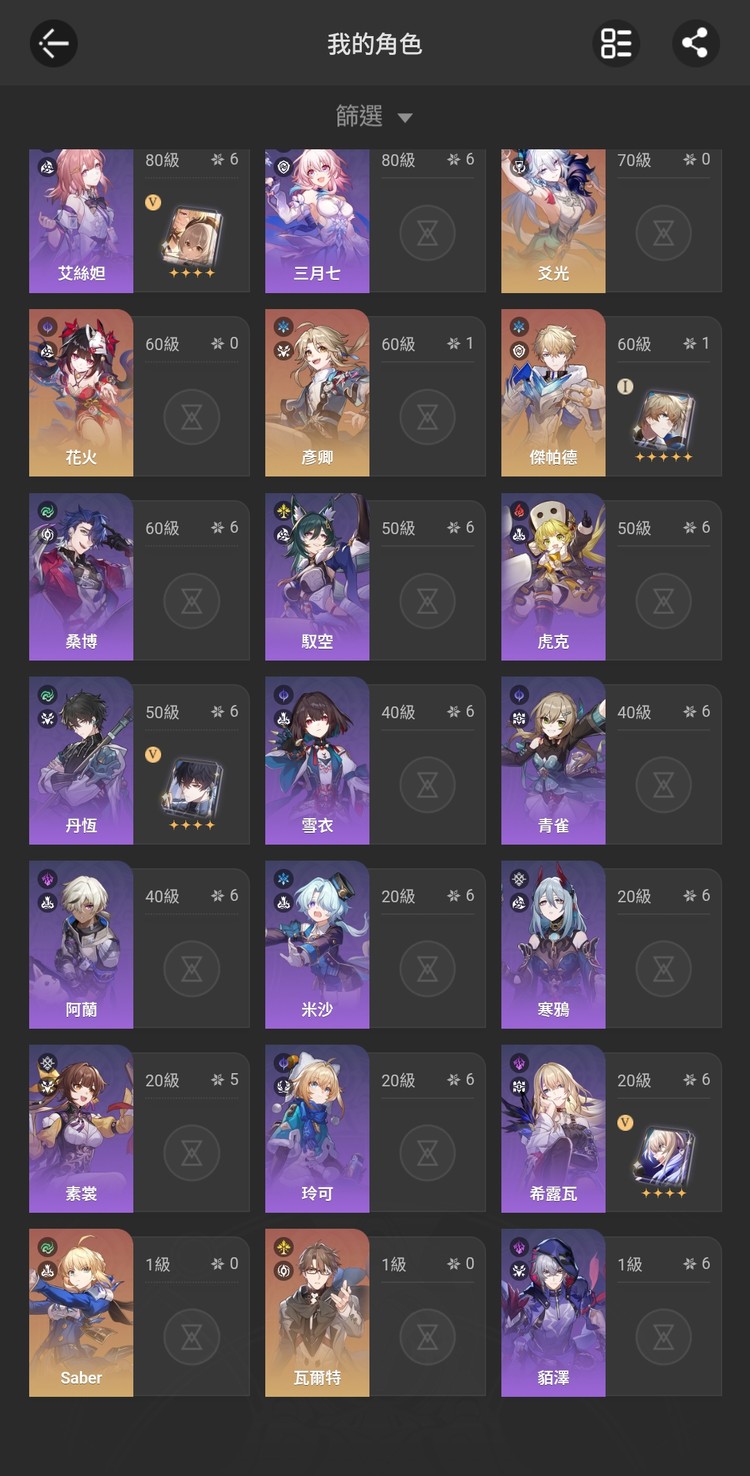Viewport: 750px width, 1476px height.
Task: Open the 三月七 character portrait
Action: (x=317, y=220)
